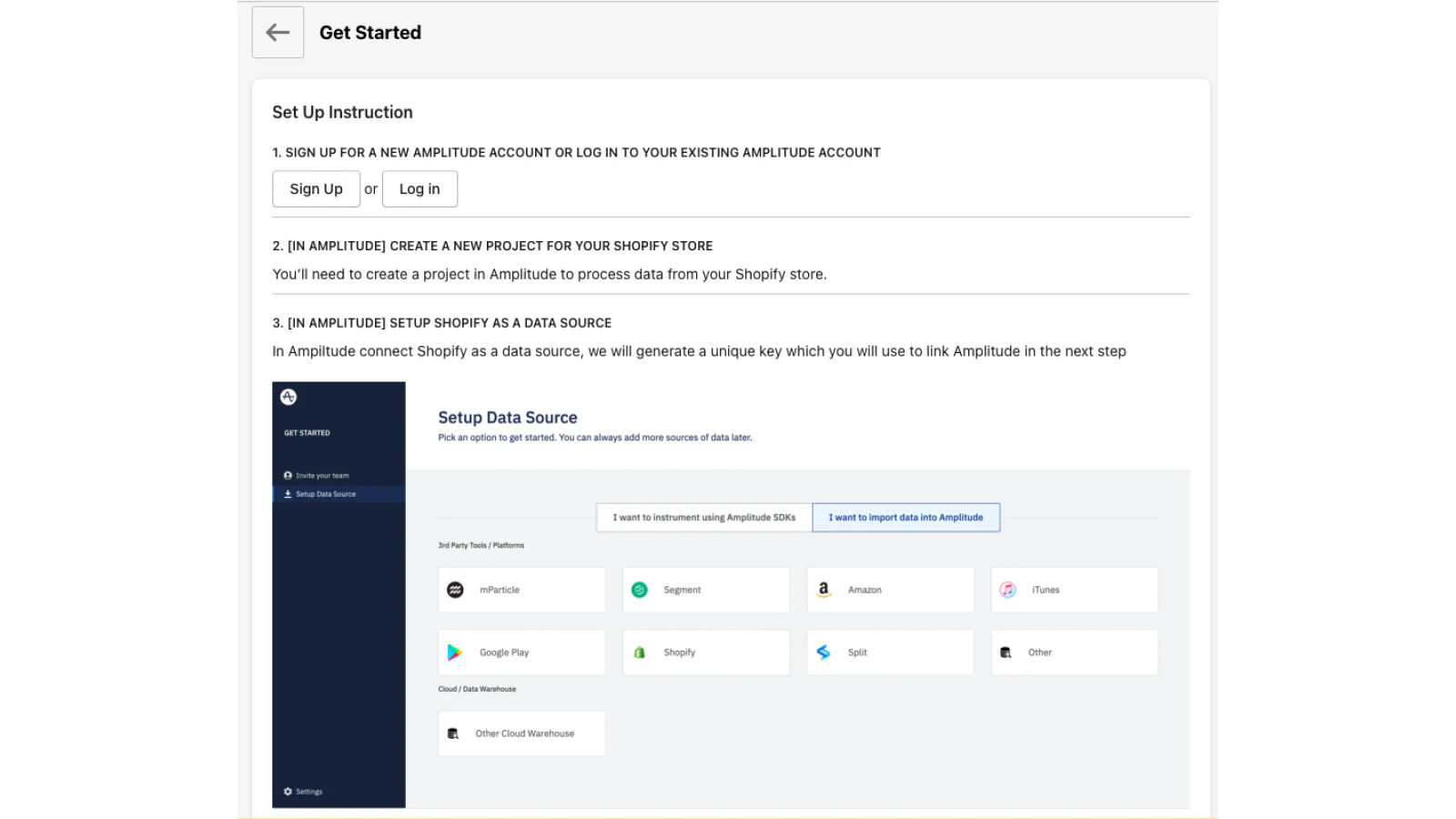The width and height of the screenshot is (1456, 819).
Task: Choose the Amazon data source card
Action: (x=890, y=591)
